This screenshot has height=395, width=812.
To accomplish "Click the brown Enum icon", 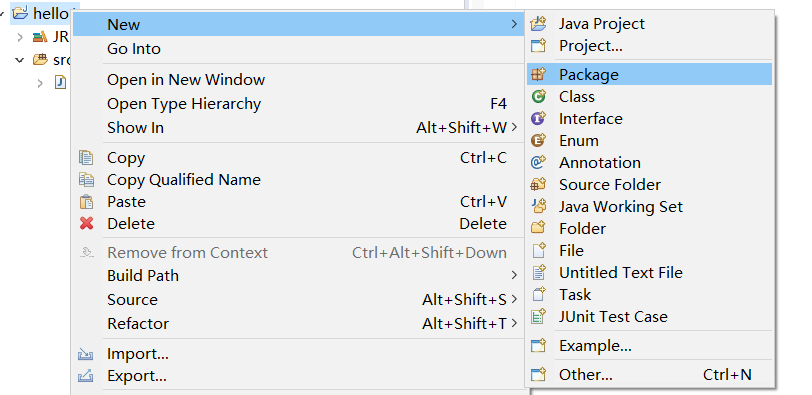I will click(539, 140).
